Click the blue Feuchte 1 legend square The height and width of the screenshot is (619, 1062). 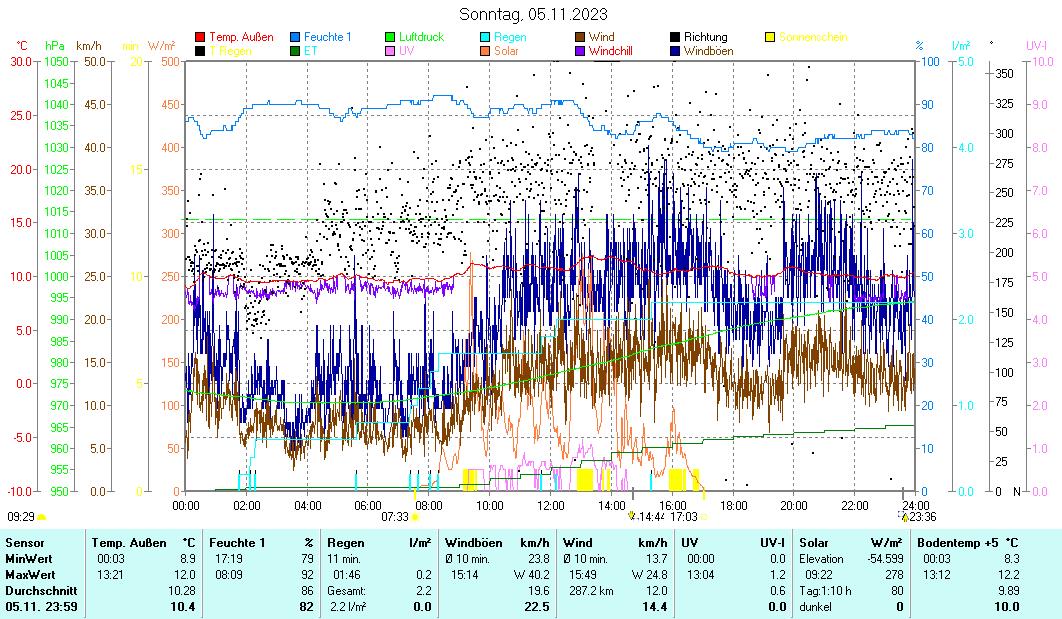(295, 37)
